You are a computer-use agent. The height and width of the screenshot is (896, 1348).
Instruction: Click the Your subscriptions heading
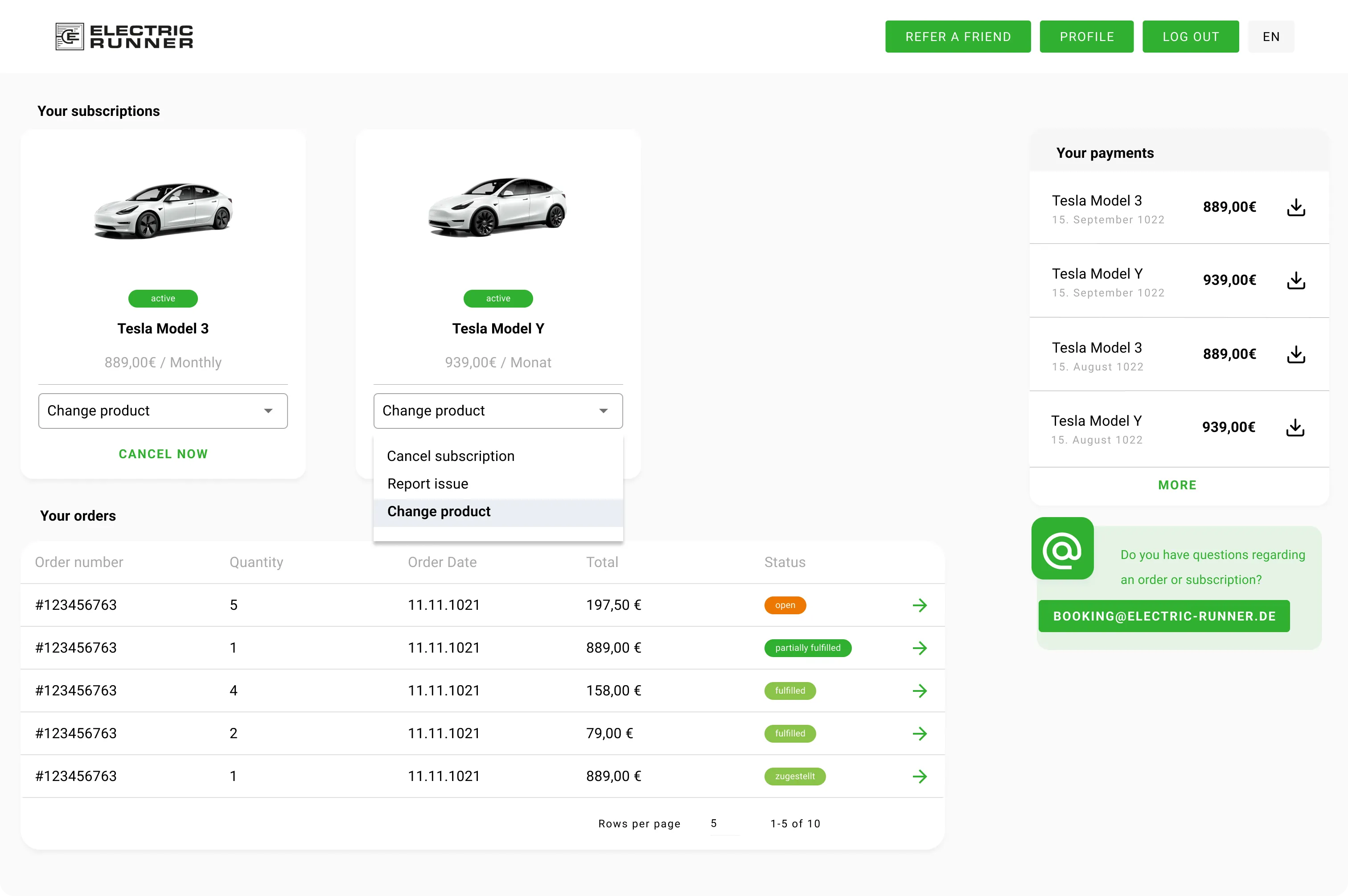click(98, 111)
